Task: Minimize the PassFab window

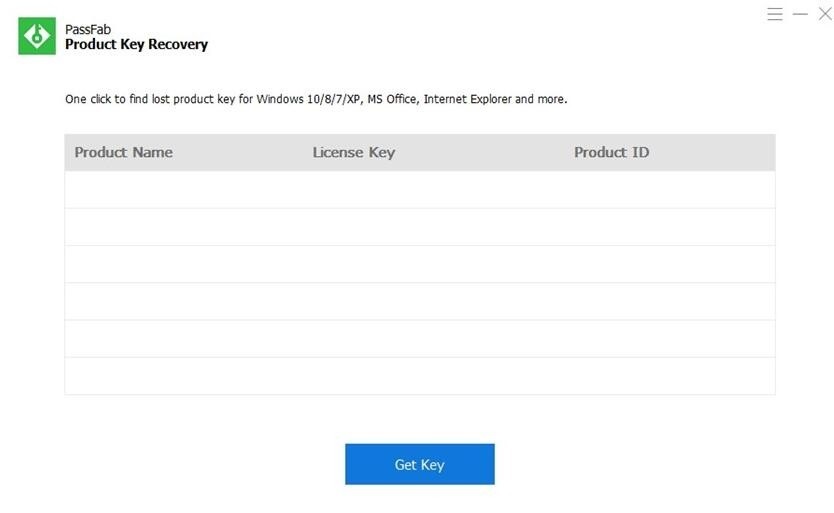Action: pyautogui.click(x=800, y=14)
